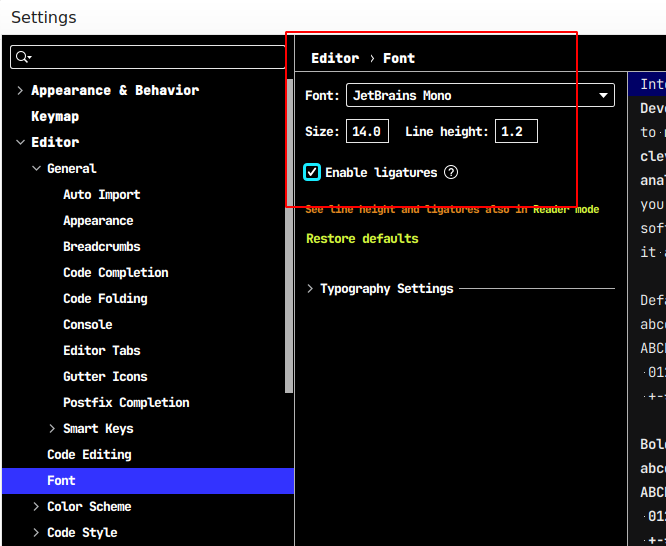Select Postfix Completion settings
This screenshot has width=666, height=546.
127,402
